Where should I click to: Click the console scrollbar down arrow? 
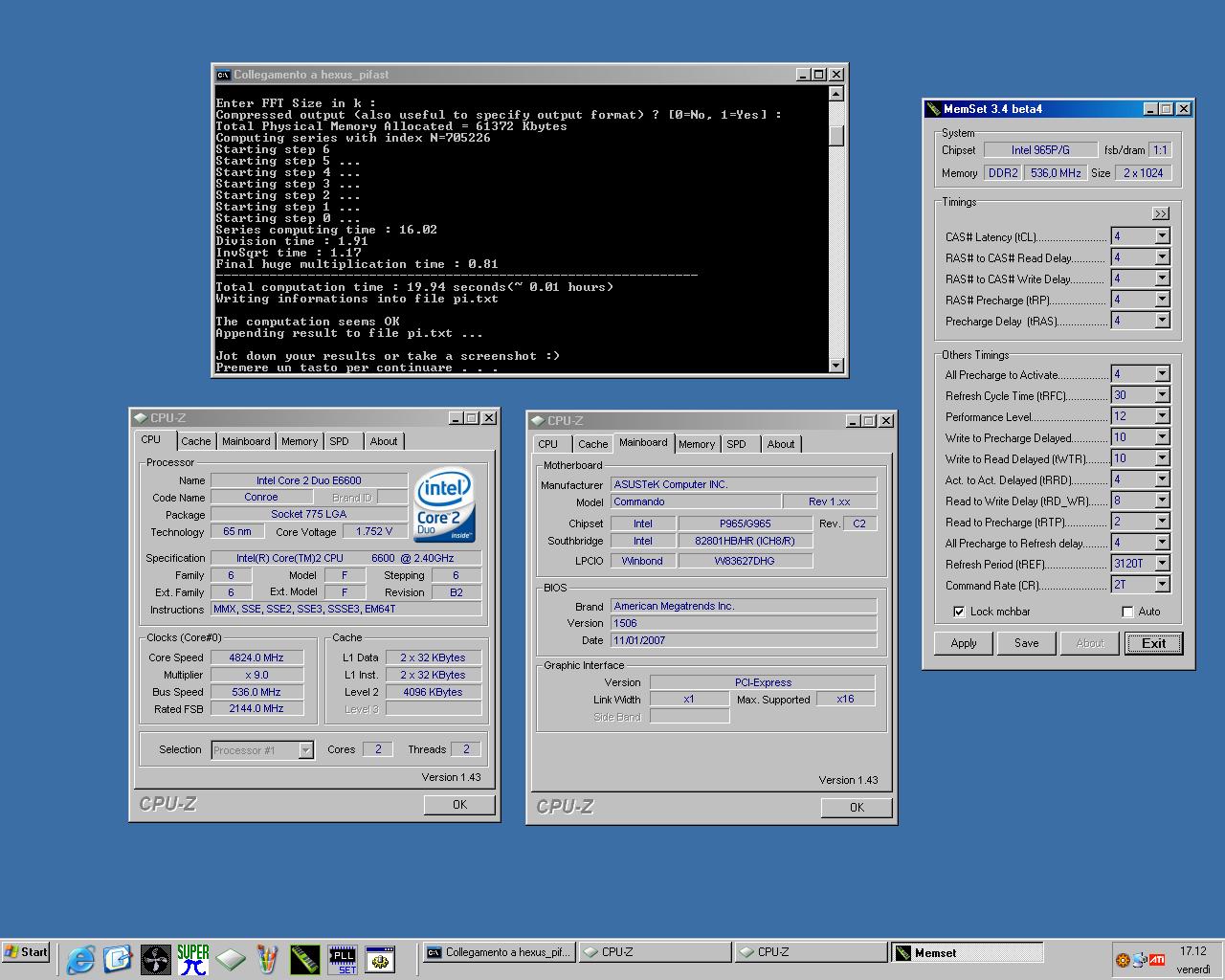(835, 365)
